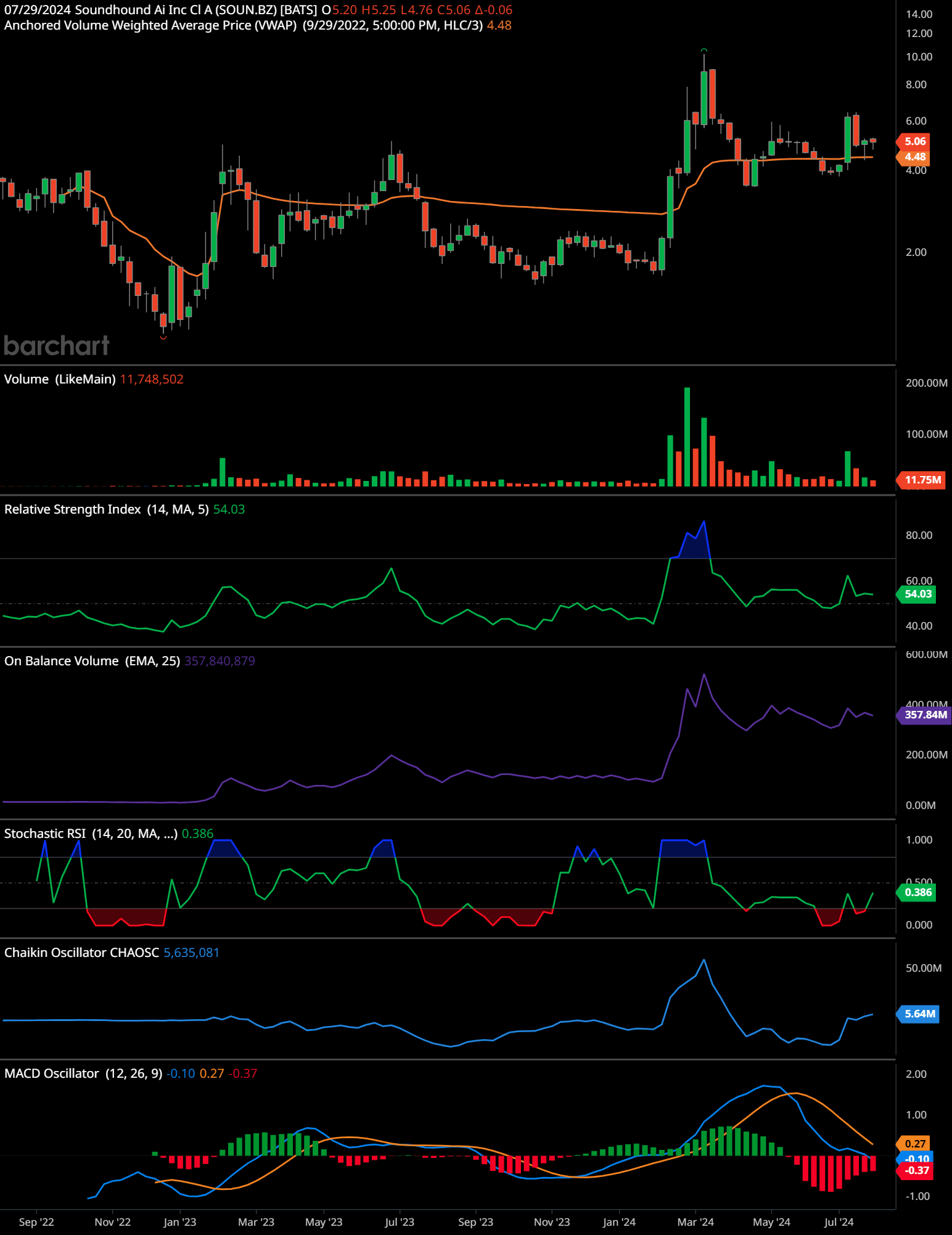Click the May '23 date axis label
Image resolution: width=952 pixels, height=1235 pixels.
[324, 1222]
